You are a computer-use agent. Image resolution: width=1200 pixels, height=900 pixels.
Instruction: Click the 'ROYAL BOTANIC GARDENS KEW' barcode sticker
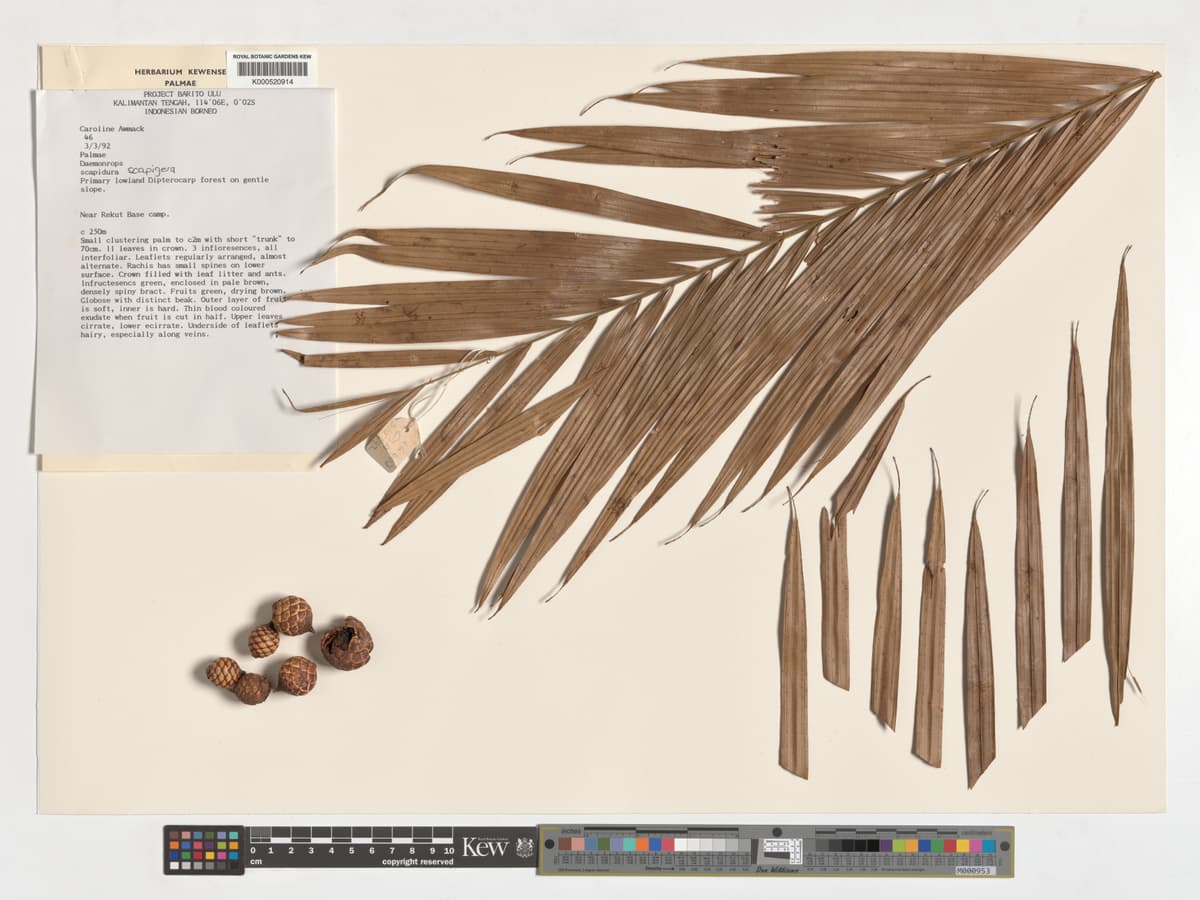pyautogui.click(x=272, y=69)
